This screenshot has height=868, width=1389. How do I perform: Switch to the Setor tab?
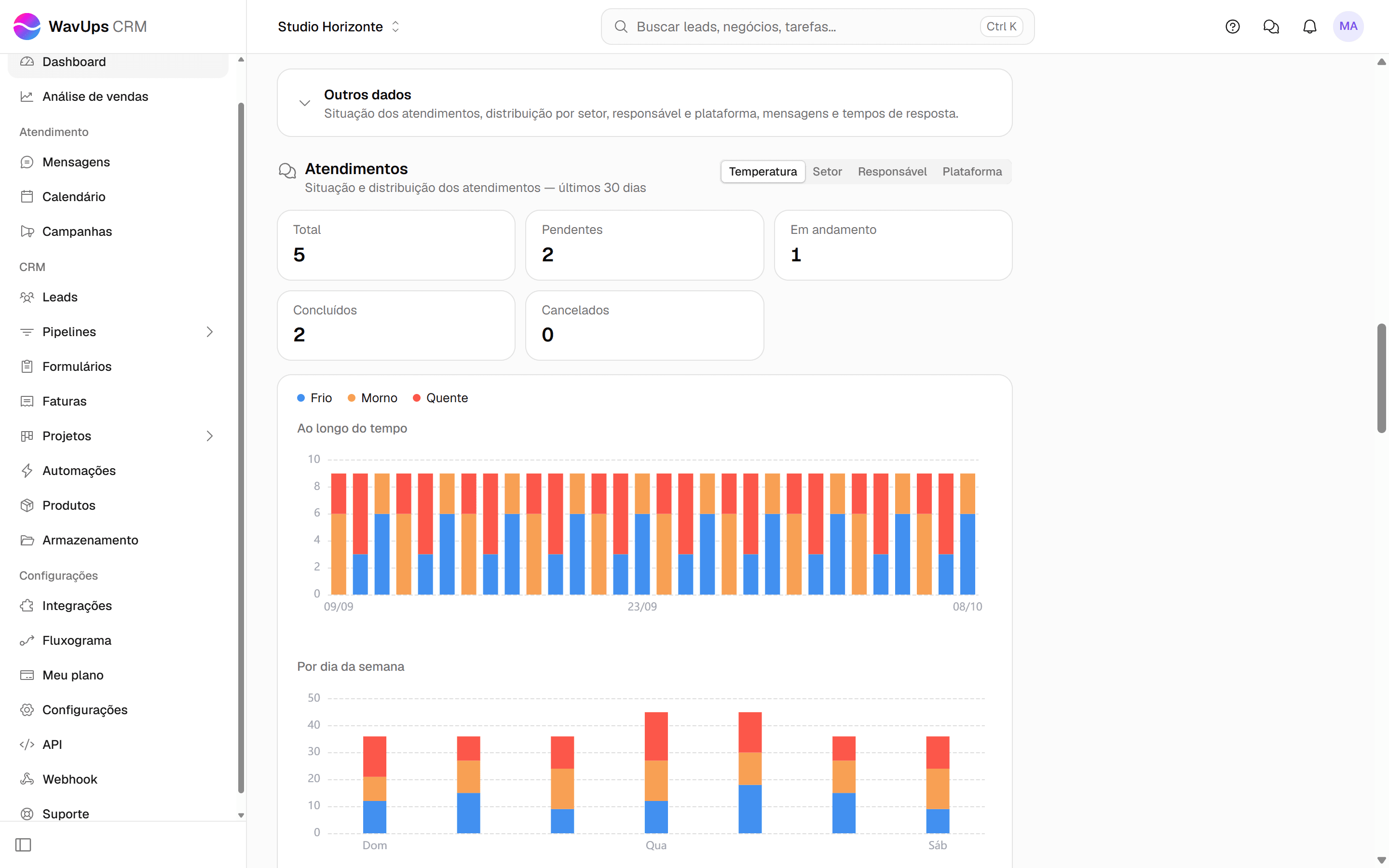(827, 172)
